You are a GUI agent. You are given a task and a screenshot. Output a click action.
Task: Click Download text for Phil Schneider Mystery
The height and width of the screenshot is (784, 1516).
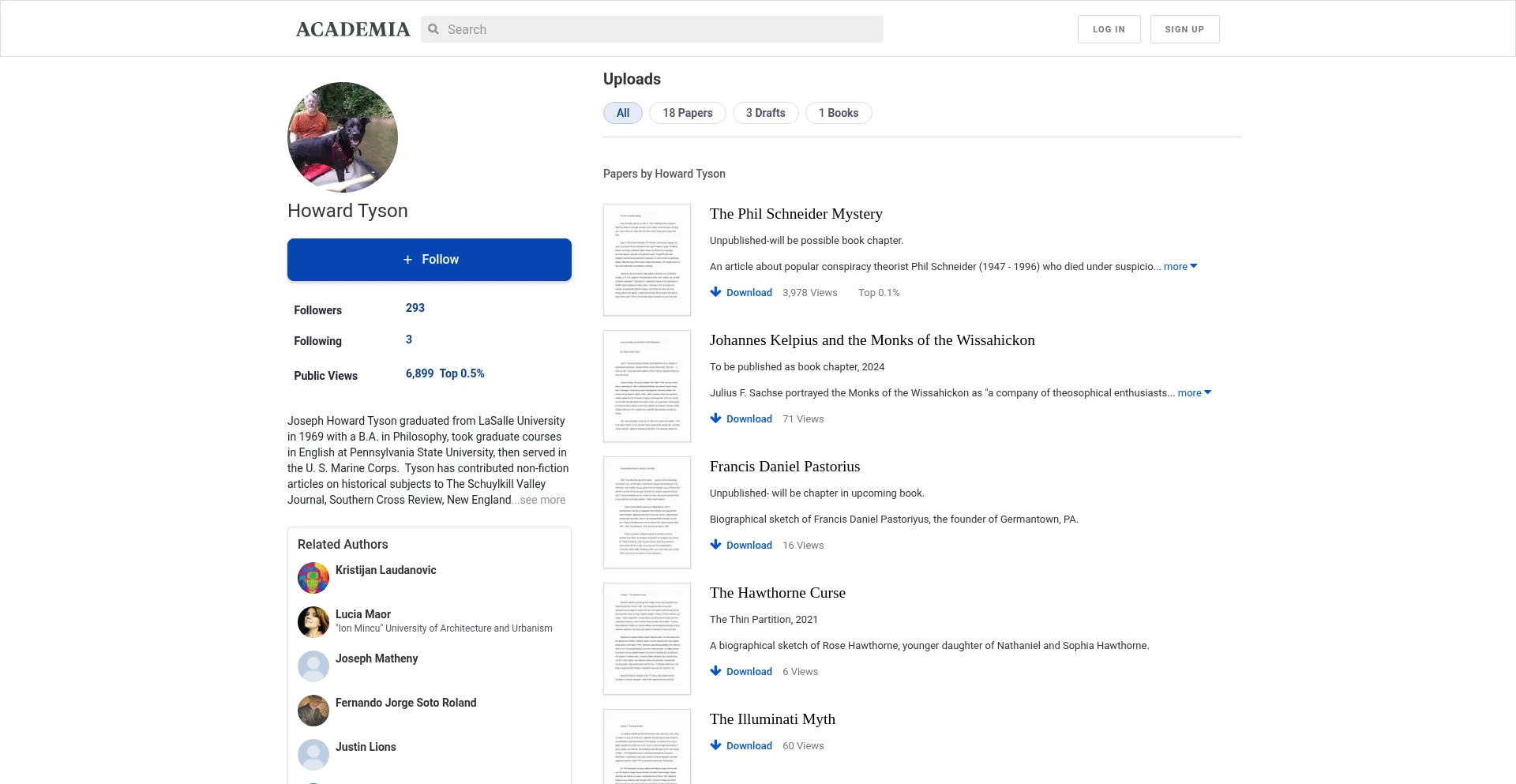[x=749, y=293]
